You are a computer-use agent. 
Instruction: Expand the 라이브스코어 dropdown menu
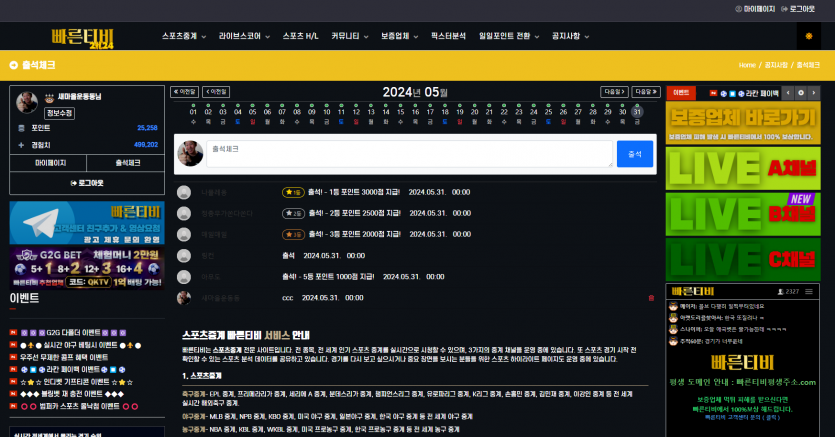point(244,36)
